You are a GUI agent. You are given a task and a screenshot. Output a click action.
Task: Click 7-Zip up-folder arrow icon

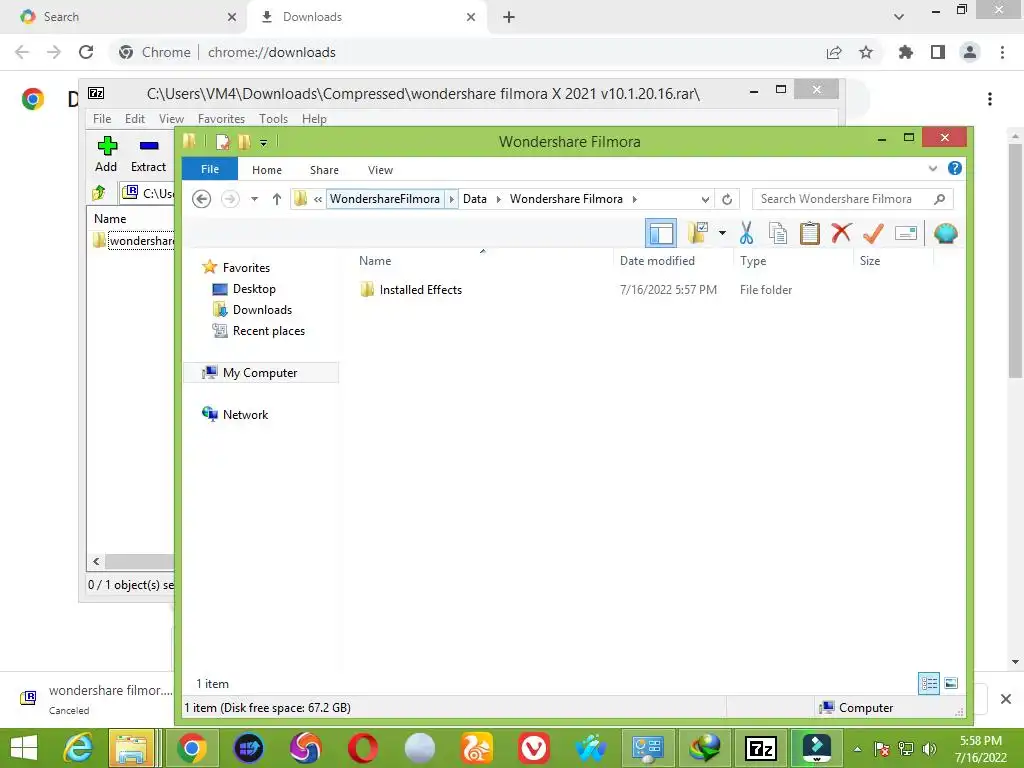(99, 193)
